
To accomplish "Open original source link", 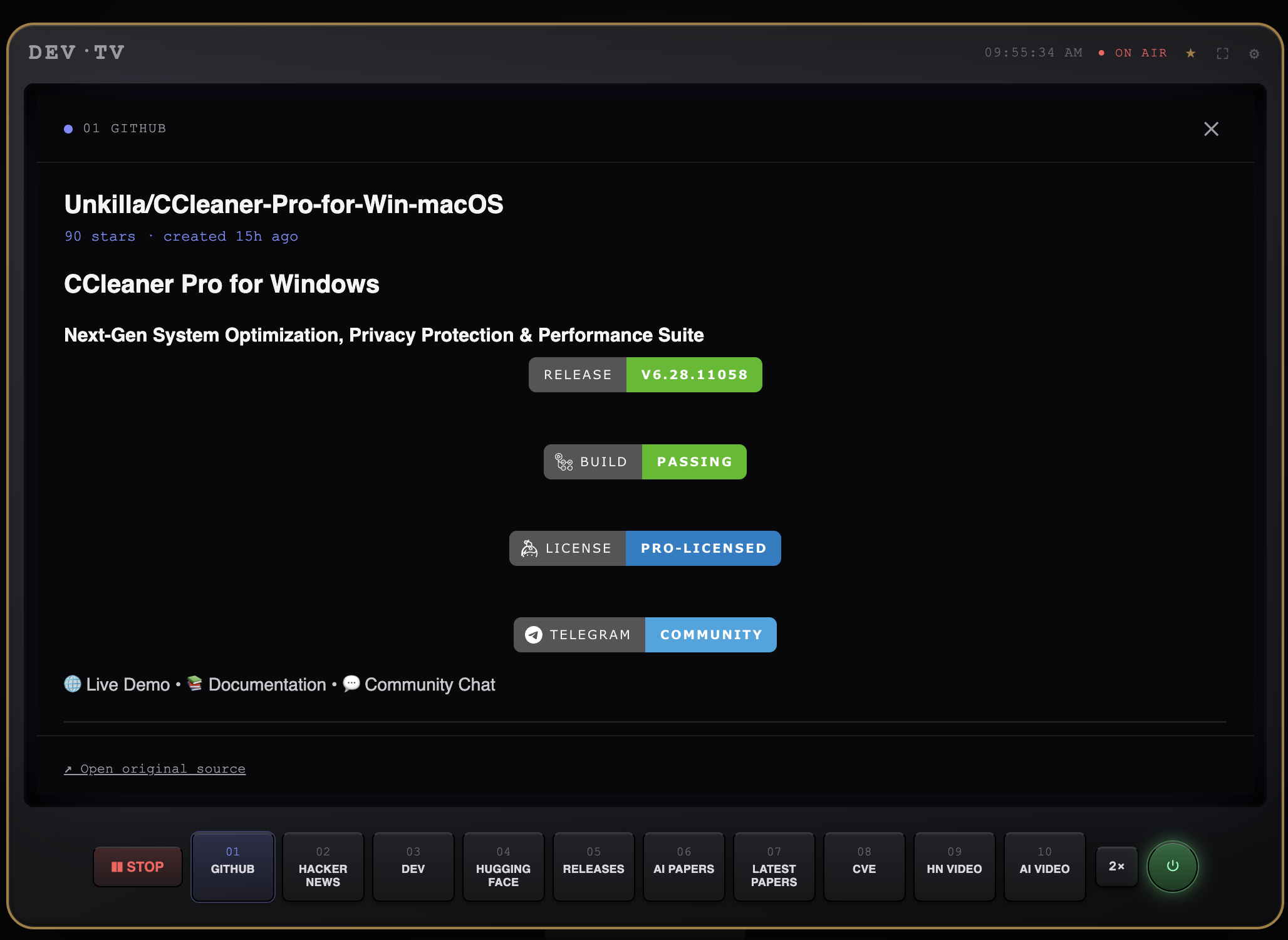I will click(x=155, y=769).
